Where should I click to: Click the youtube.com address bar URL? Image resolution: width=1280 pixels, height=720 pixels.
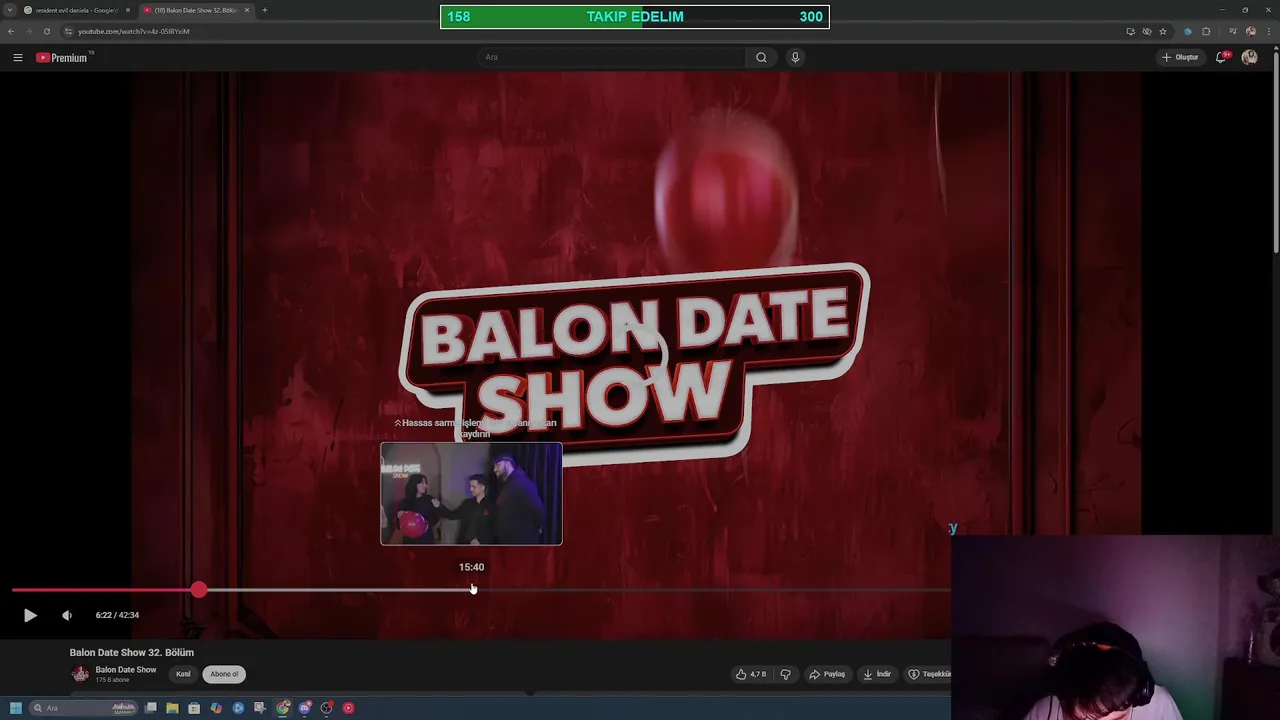134,31
